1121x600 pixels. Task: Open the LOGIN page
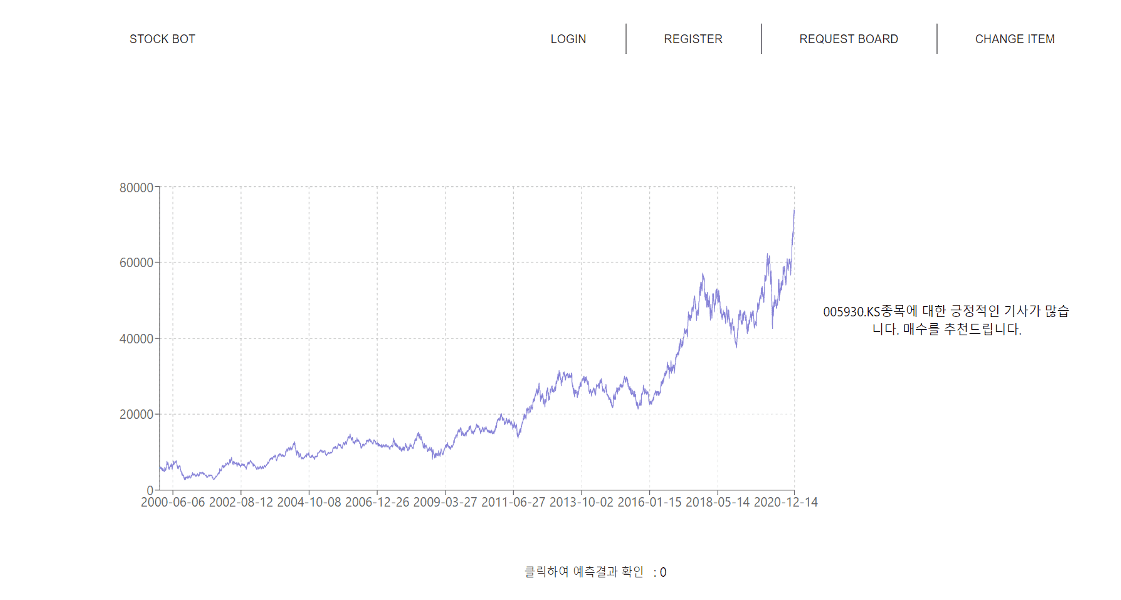[568, 39]
